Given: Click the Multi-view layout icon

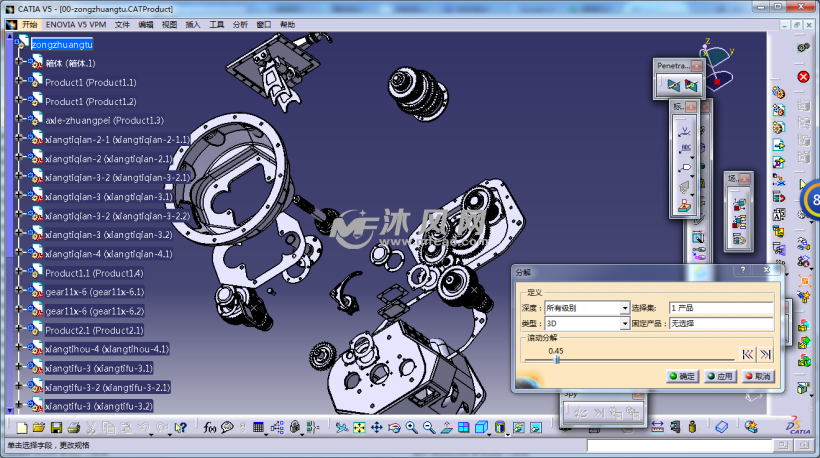Looking at the screenshot, I should [x=463, y=428].
